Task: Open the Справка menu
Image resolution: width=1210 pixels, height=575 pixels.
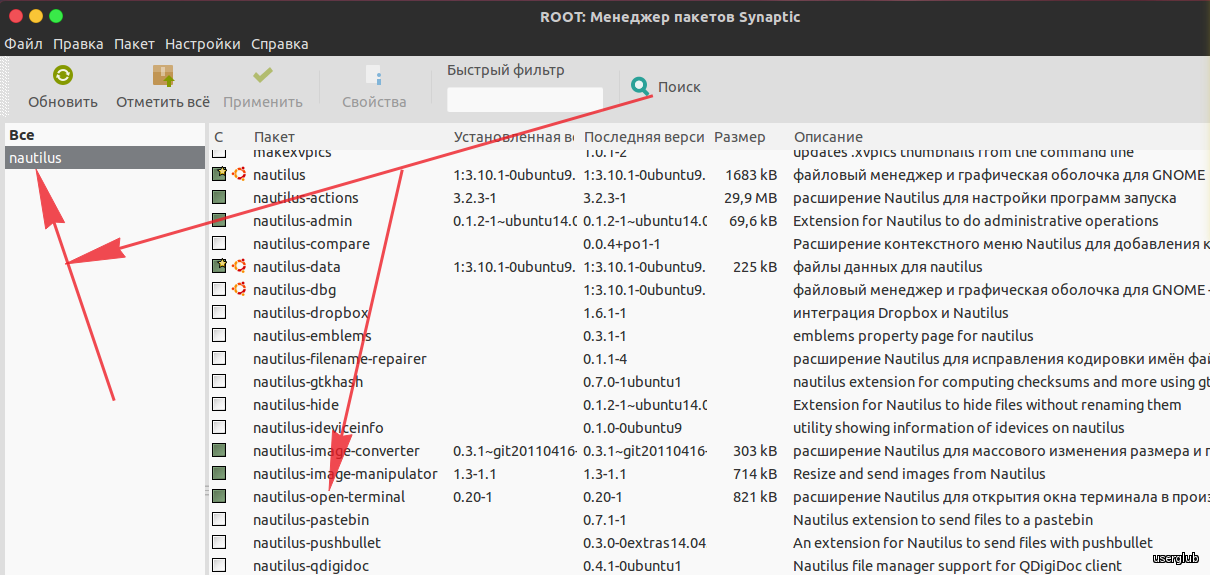Action: tap(280, 44)
